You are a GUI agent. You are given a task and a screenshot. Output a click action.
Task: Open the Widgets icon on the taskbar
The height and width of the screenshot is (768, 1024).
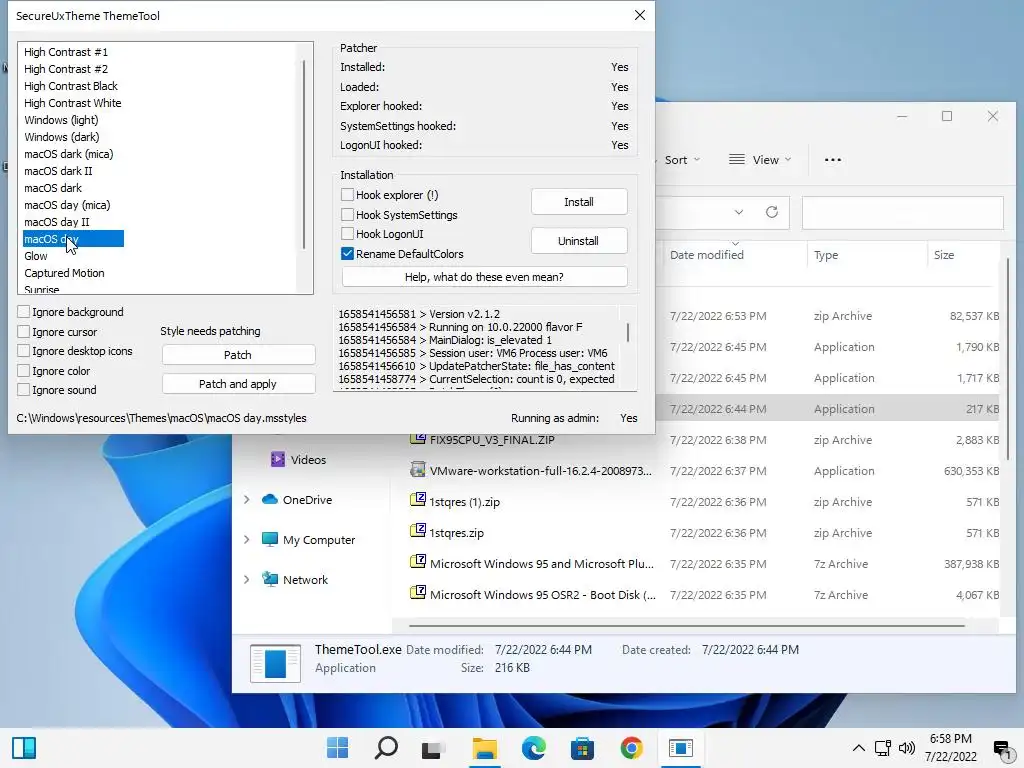(24, 748)
